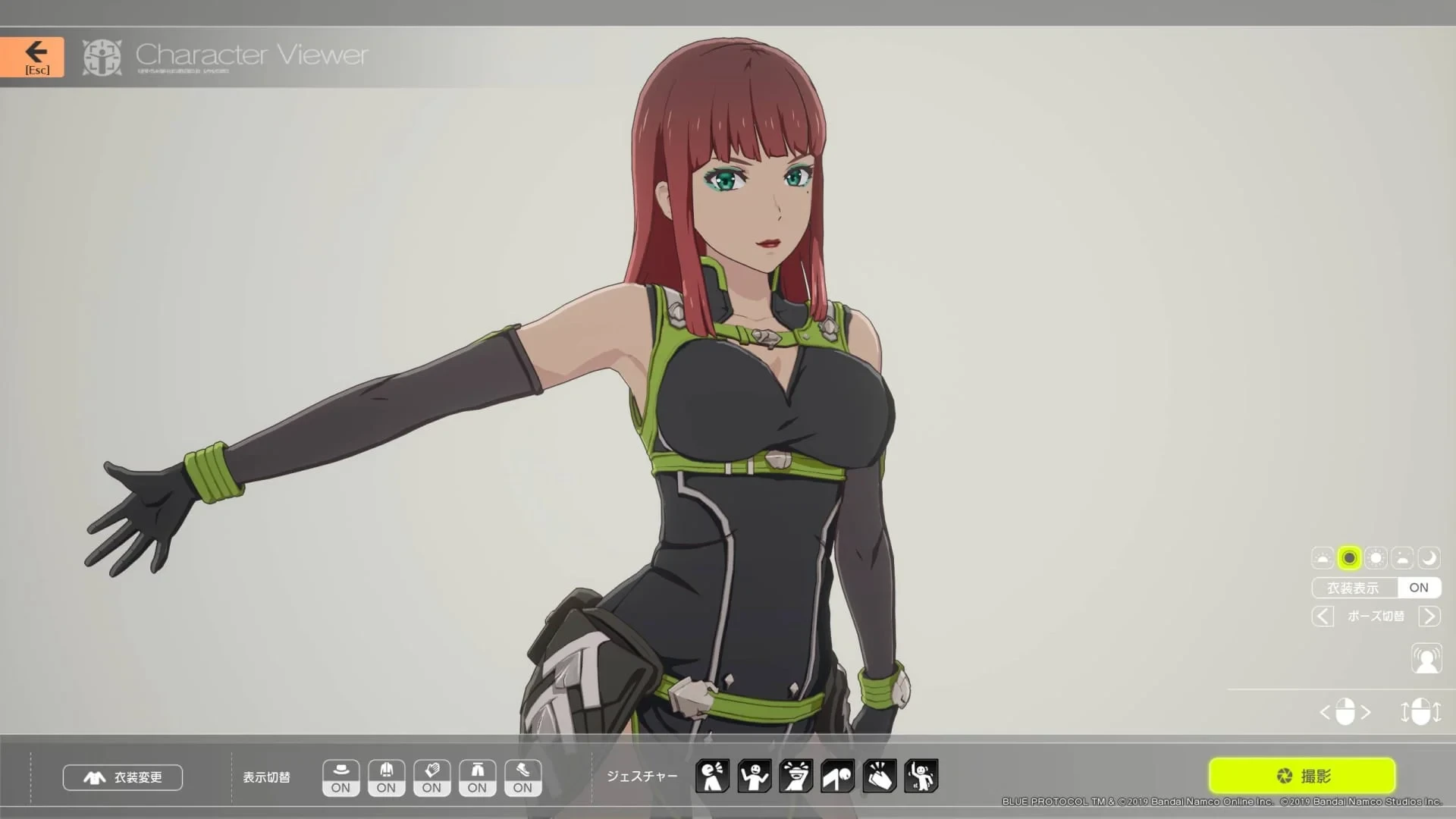Play the laughing gesture
Viewport: 1456px width, 819px height.
tap(796, 776)
